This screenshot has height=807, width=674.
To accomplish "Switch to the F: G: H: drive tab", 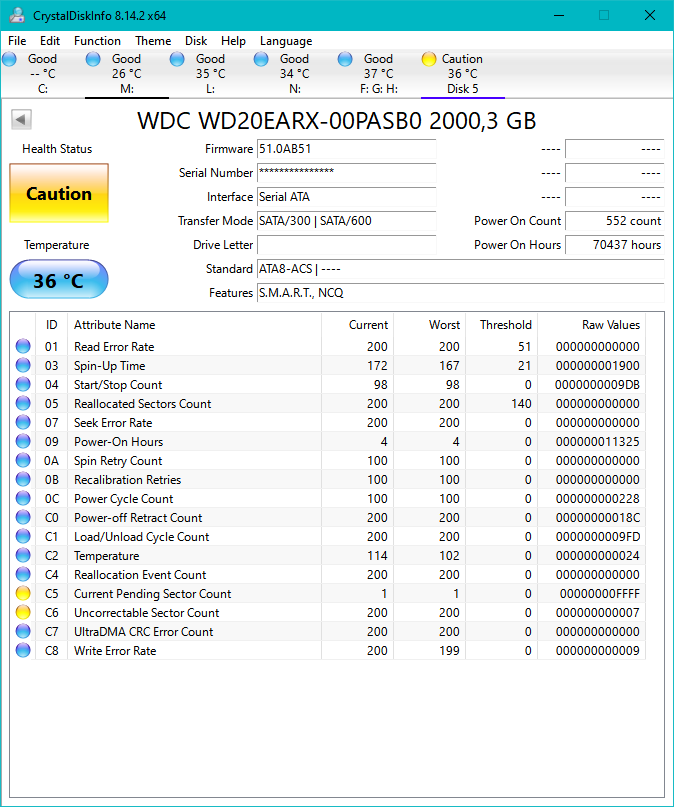I will click(x=378, y=73).
